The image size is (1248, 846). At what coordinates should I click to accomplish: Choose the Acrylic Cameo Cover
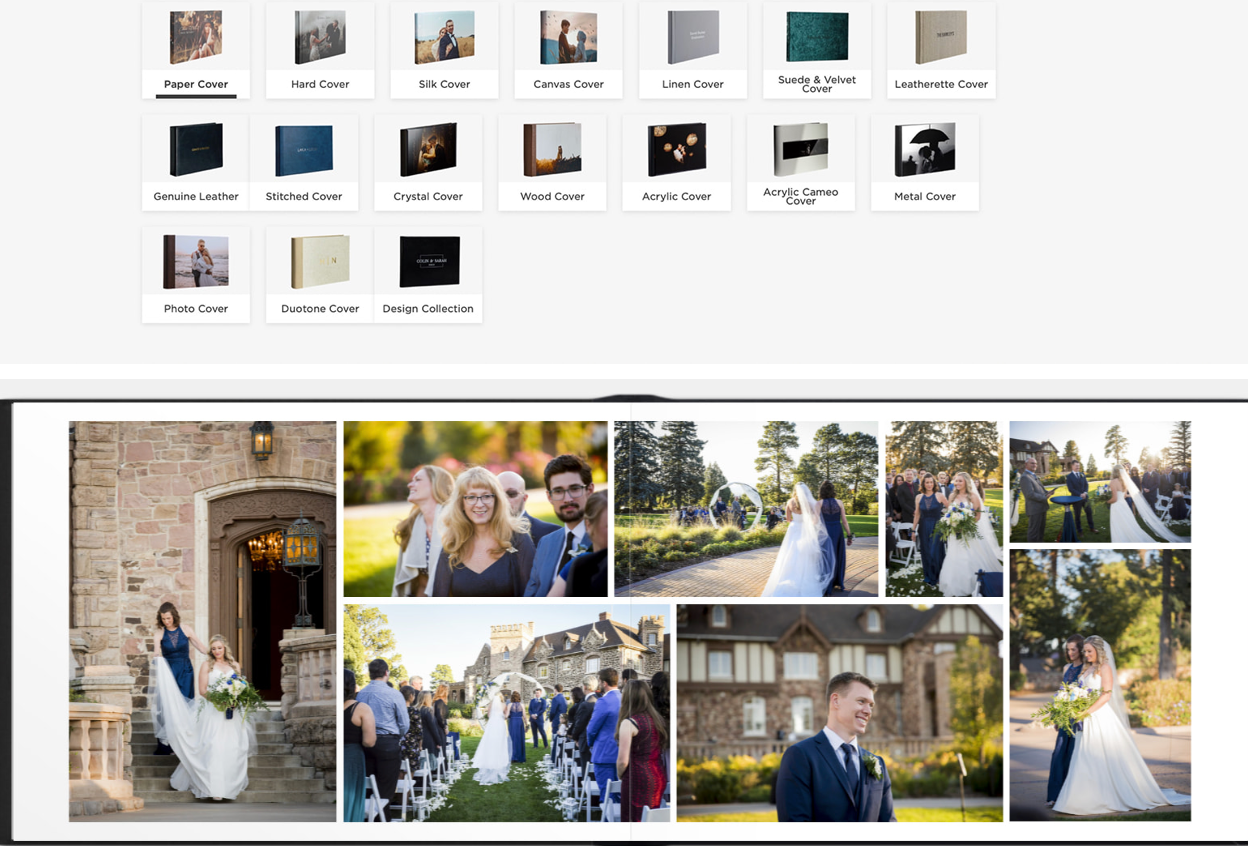click(800, 162)
